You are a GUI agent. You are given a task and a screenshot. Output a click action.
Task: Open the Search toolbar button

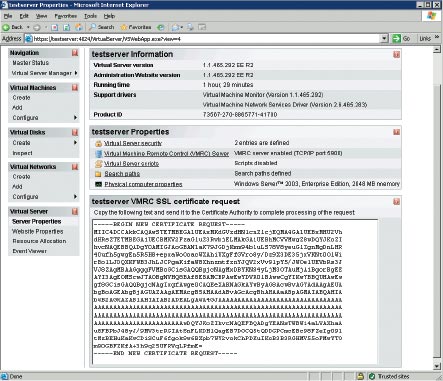102,27
